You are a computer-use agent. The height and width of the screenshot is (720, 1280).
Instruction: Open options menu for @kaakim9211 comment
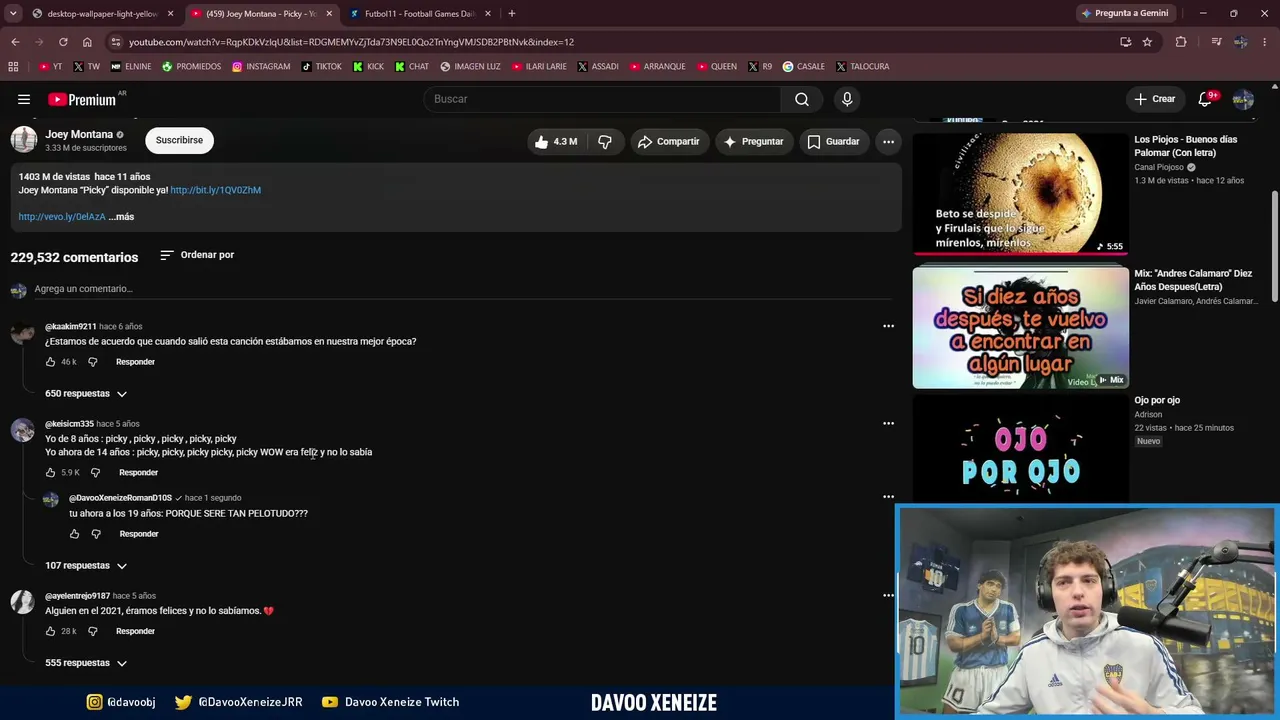(x=888, y=326)
